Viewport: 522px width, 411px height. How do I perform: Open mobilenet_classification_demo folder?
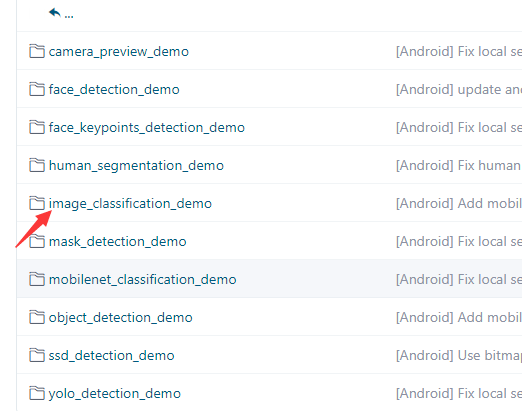[x=142, y=280]
